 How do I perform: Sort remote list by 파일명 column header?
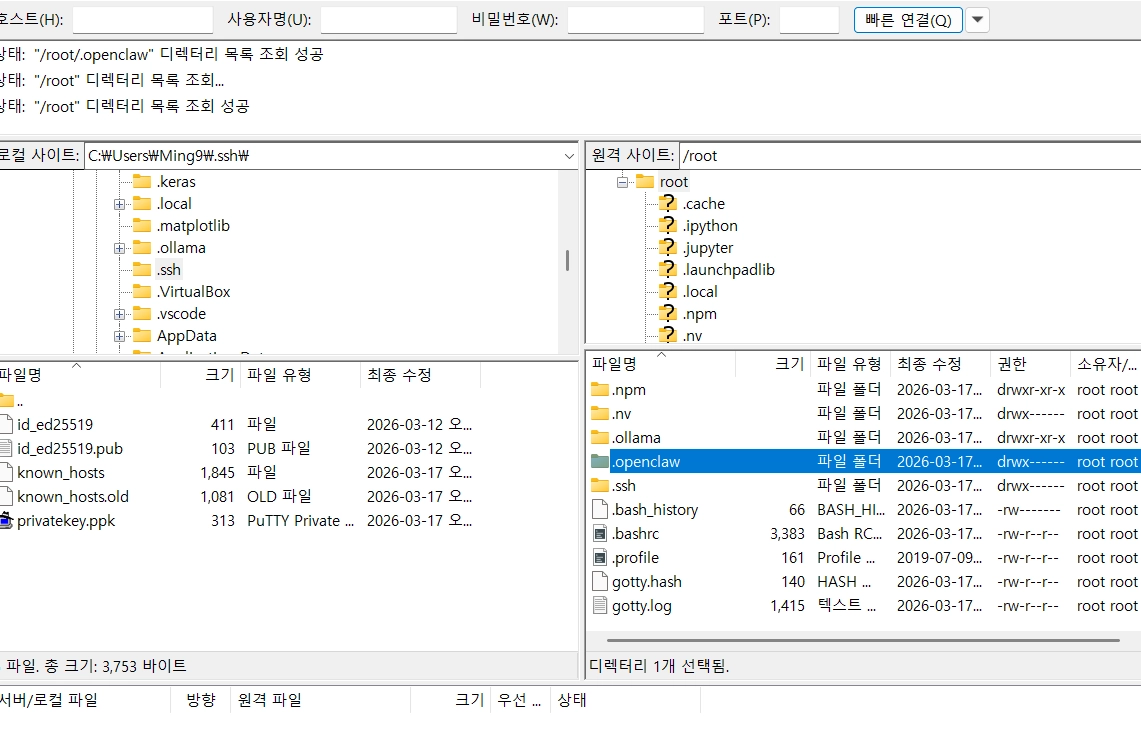(661, 364)
